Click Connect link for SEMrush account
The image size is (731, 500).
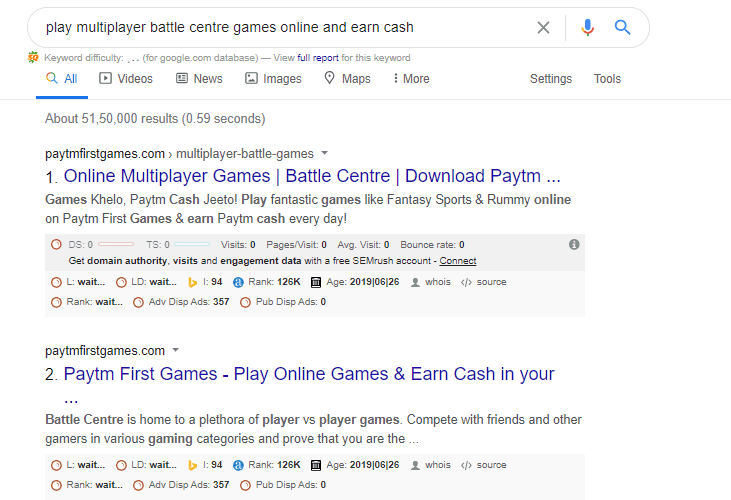(458, 261)
